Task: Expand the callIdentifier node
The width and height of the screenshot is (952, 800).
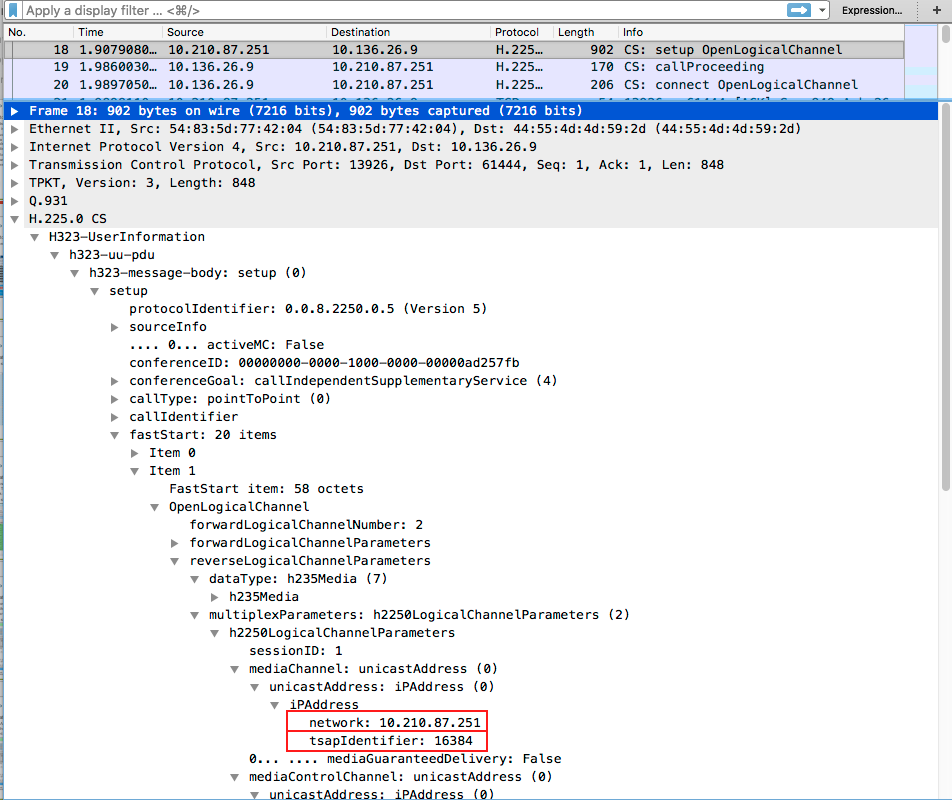Action: 115,417
